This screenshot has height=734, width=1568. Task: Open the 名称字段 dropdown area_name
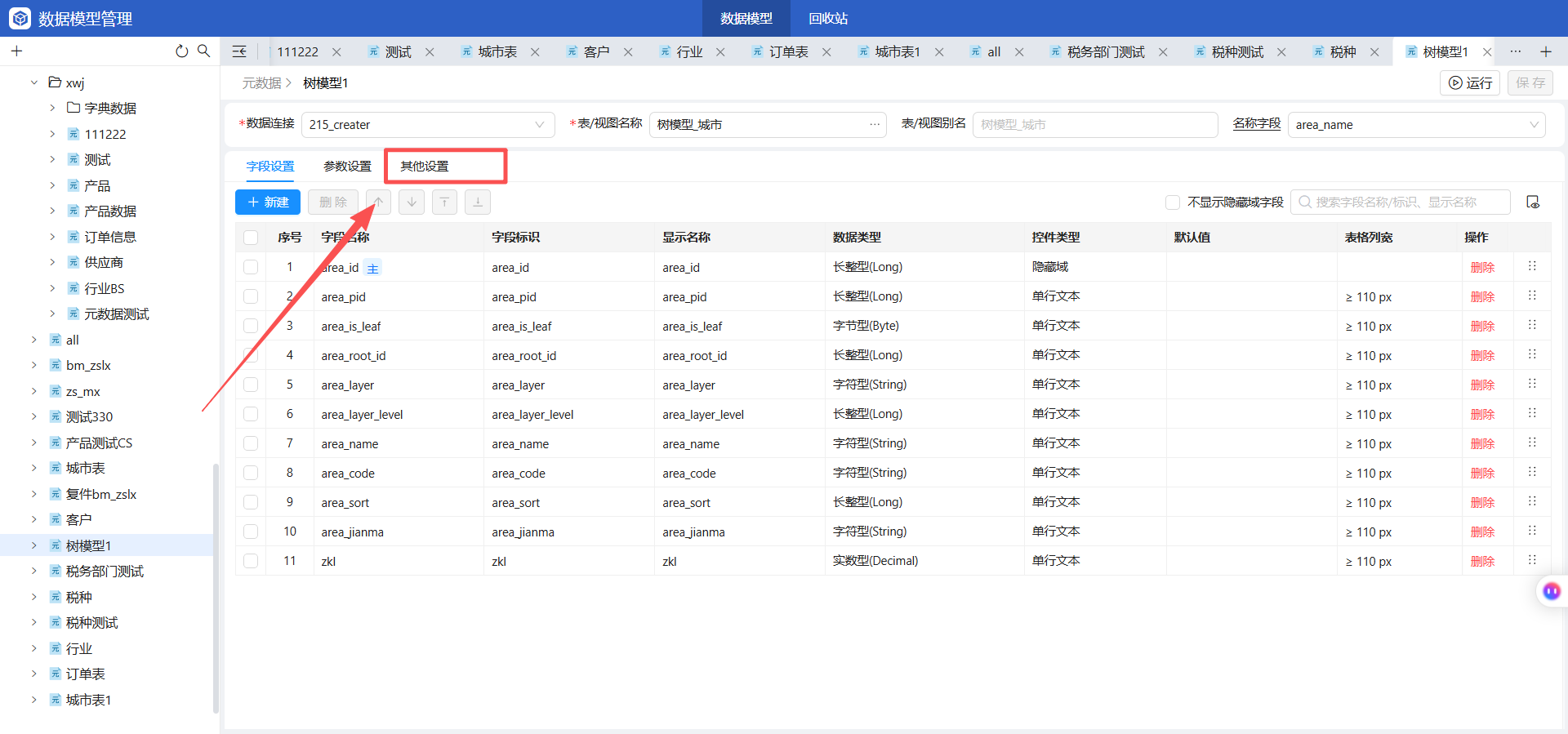point(1417,125)
